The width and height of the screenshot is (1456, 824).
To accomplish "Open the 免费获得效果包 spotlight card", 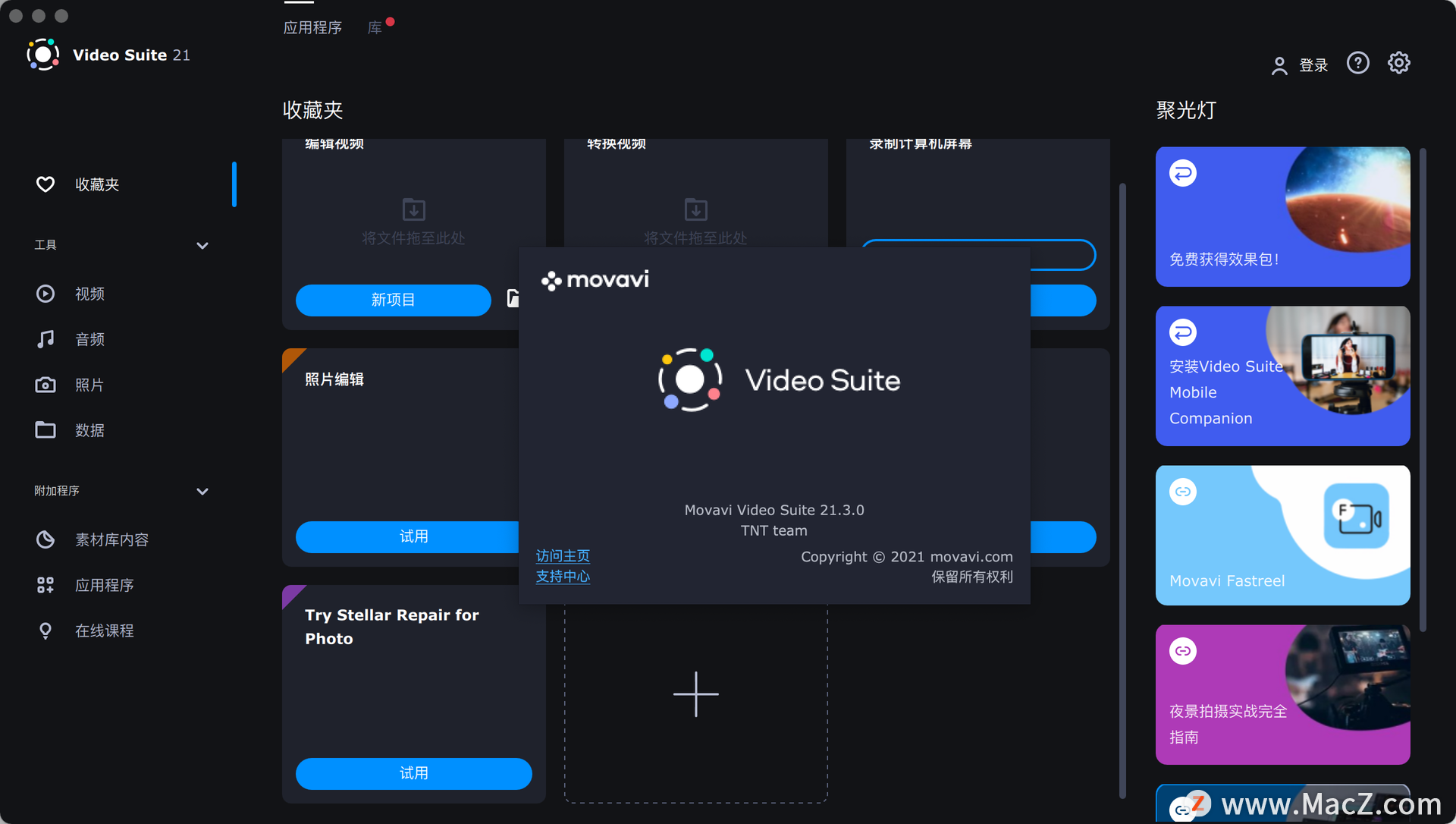I will [1282, 216].
